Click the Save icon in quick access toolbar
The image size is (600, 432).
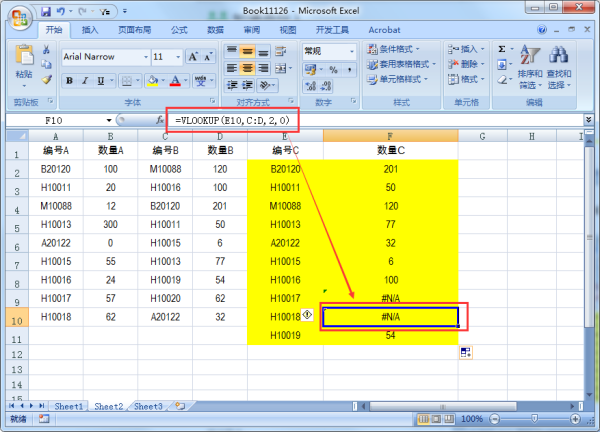pos(48,11)
